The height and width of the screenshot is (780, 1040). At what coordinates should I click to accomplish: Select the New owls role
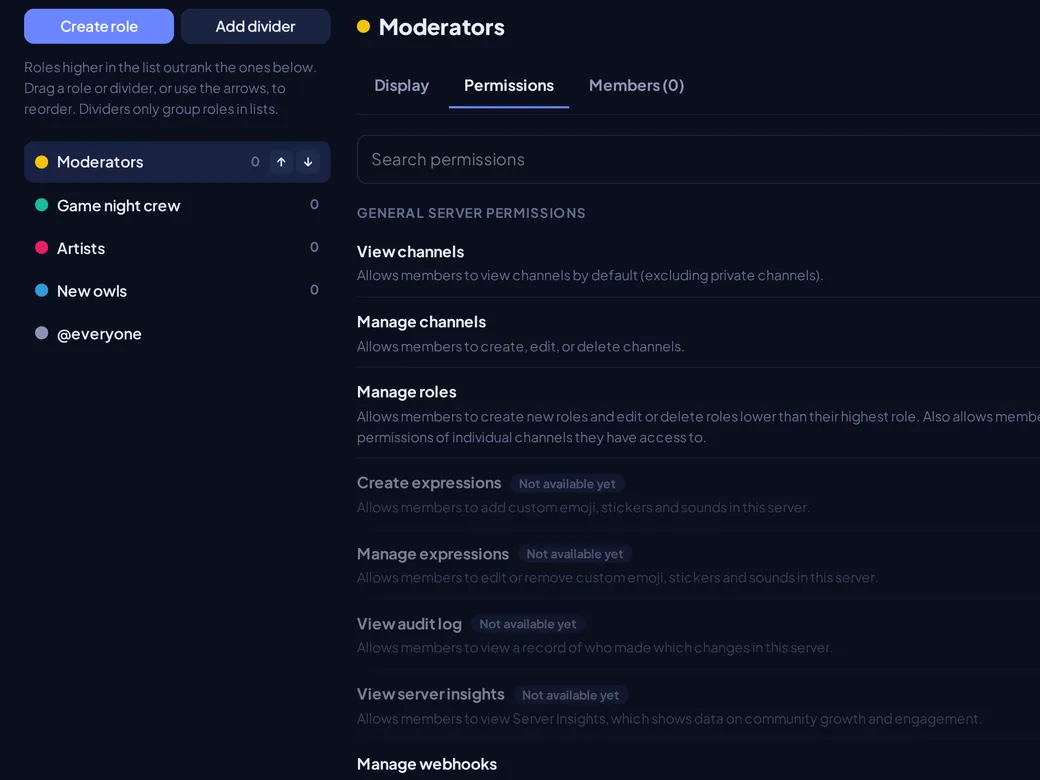pos(177,291)
